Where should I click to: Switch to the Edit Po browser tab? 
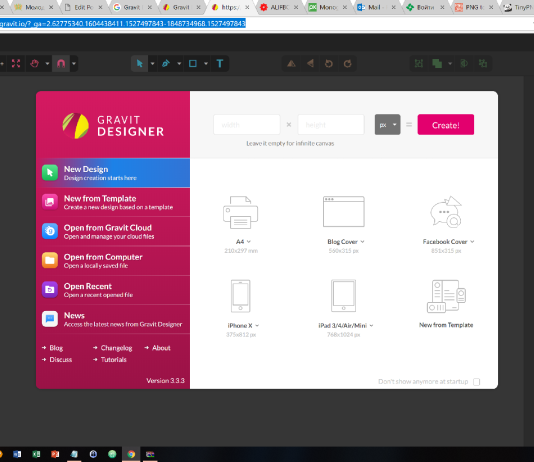click(84, 7)
